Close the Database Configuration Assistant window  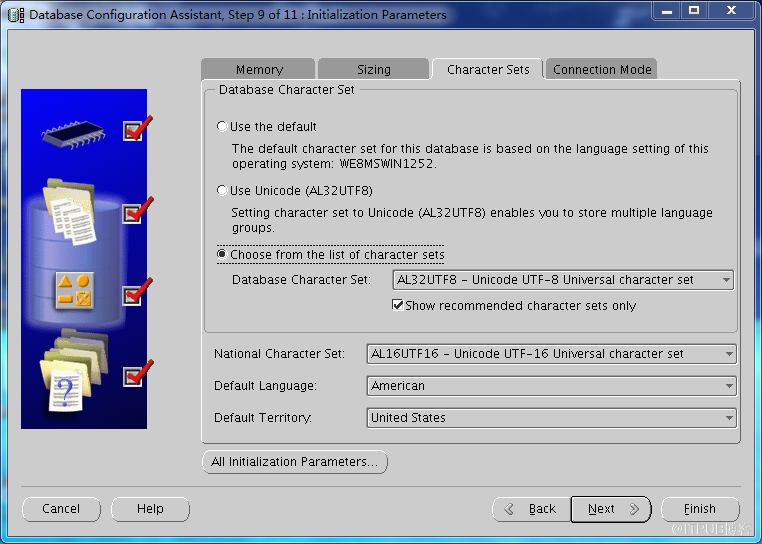click(x=731, y=11)
